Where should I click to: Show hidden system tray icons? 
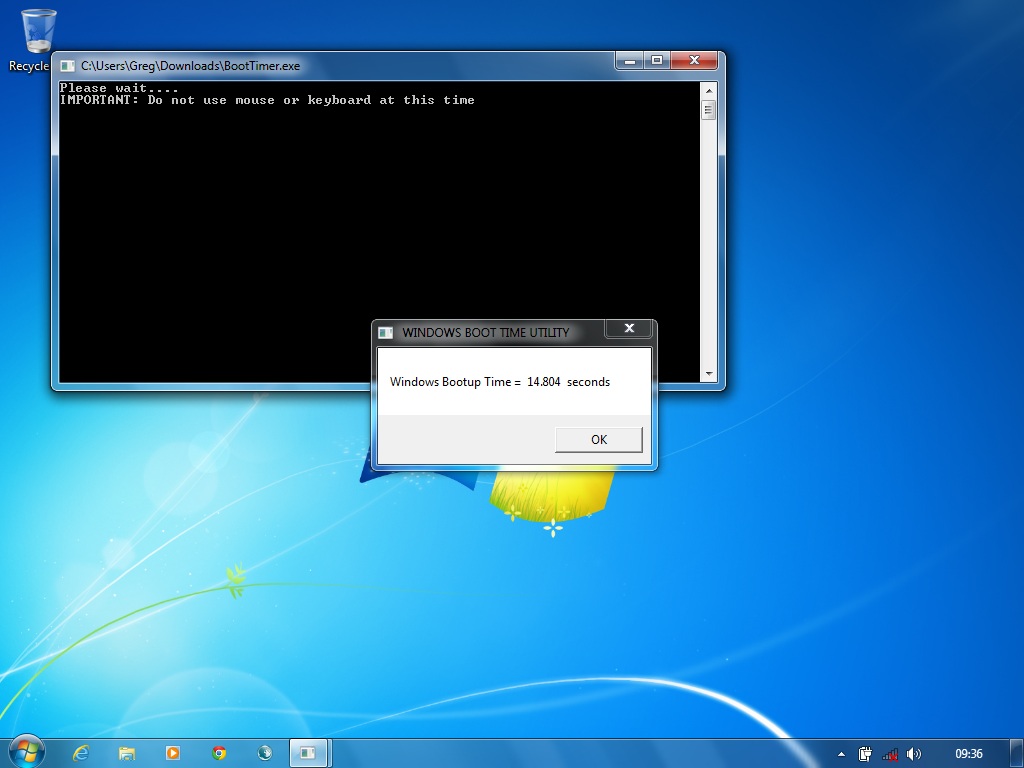[x=841, y=754]
